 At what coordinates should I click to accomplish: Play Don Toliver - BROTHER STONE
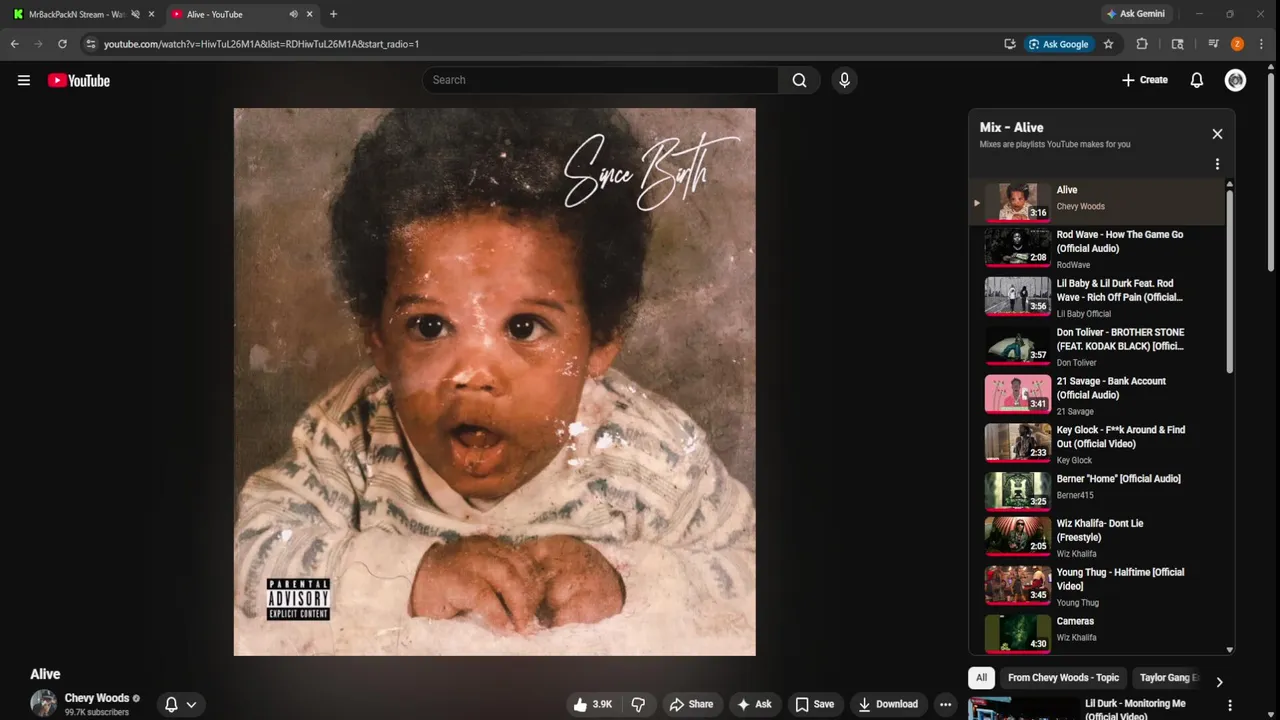point(1097,347)
